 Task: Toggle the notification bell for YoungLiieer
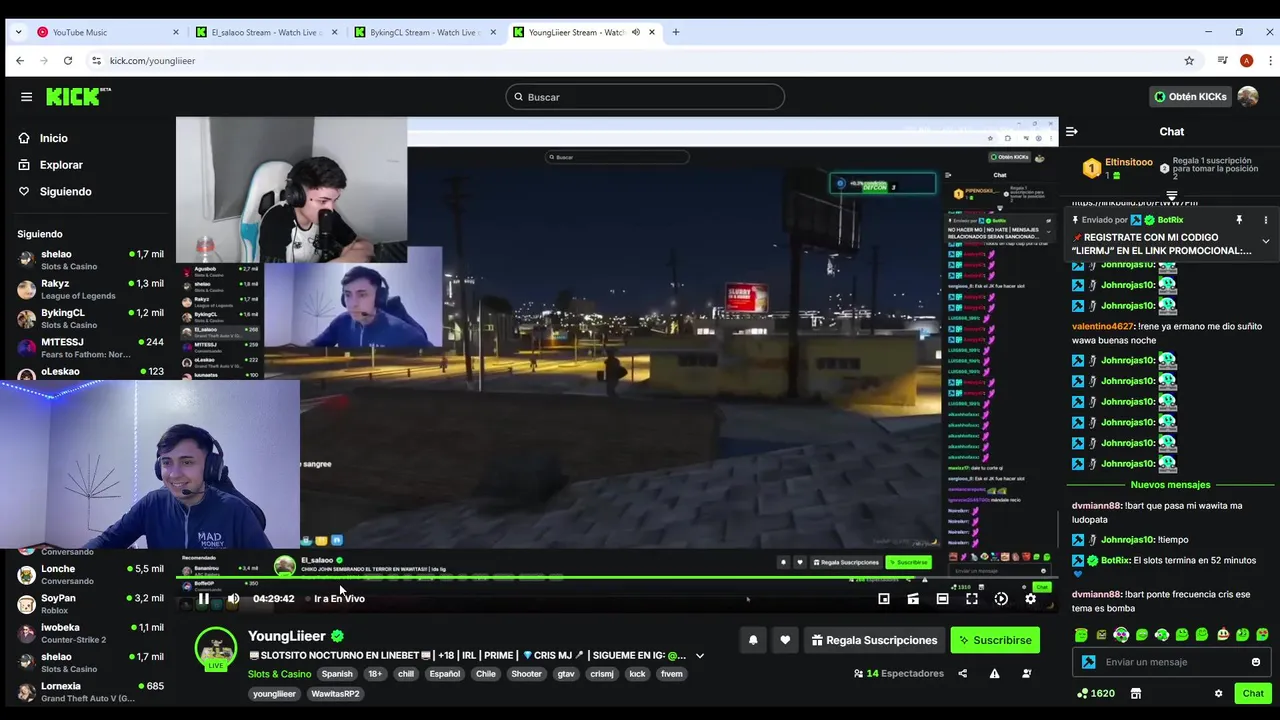coord(753,640)
